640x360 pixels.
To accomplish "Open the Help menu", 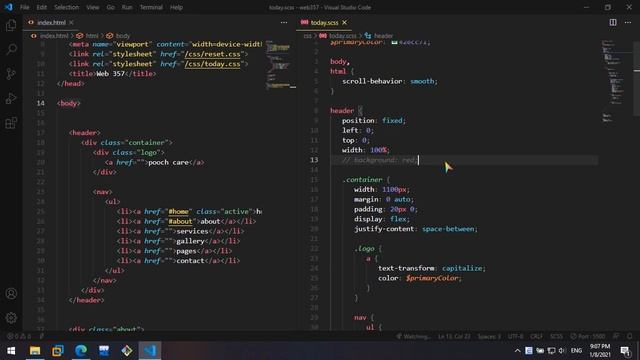I will pyautogui.click(x=176, y=7).
